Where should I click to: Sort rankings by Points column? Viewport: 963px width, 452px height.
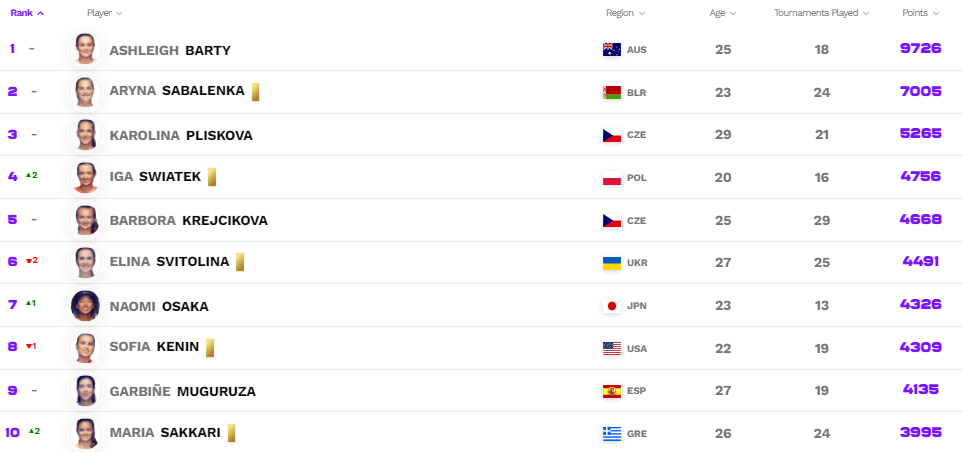point(920,13)
